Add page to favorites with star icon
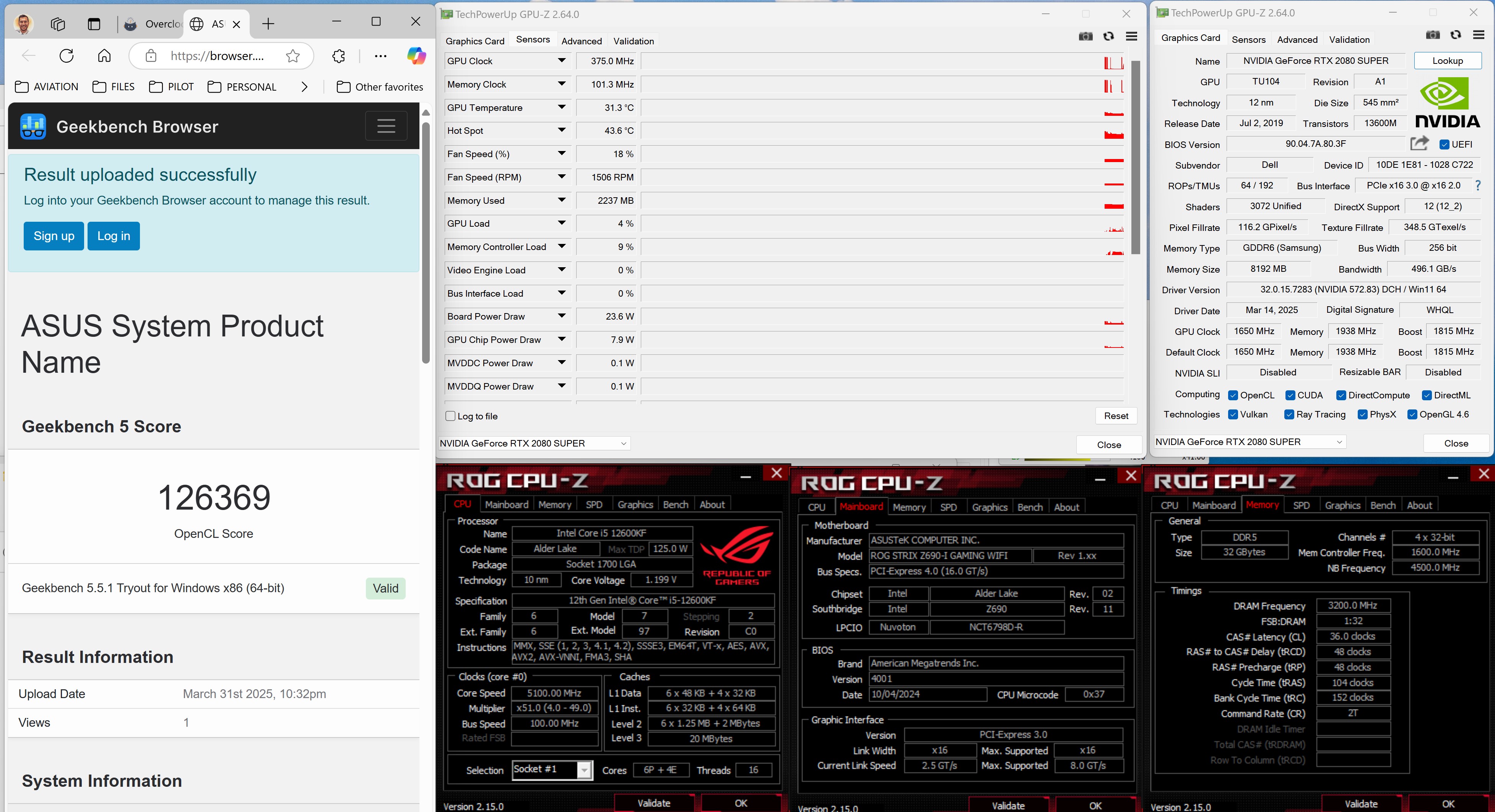 (x=293, y=56)
